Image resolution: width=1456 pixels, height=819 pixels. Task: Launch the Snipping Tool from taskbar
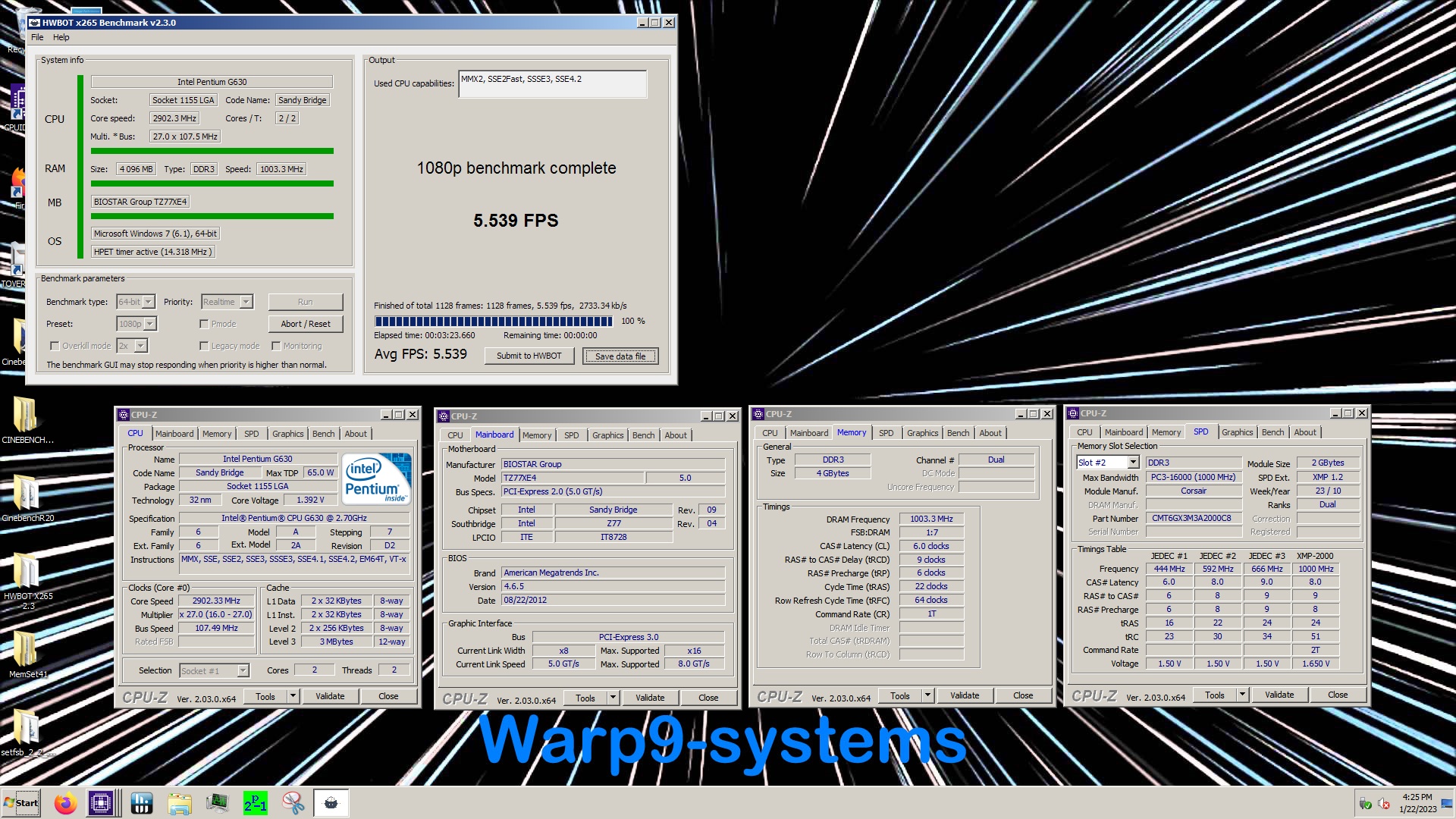293,803
